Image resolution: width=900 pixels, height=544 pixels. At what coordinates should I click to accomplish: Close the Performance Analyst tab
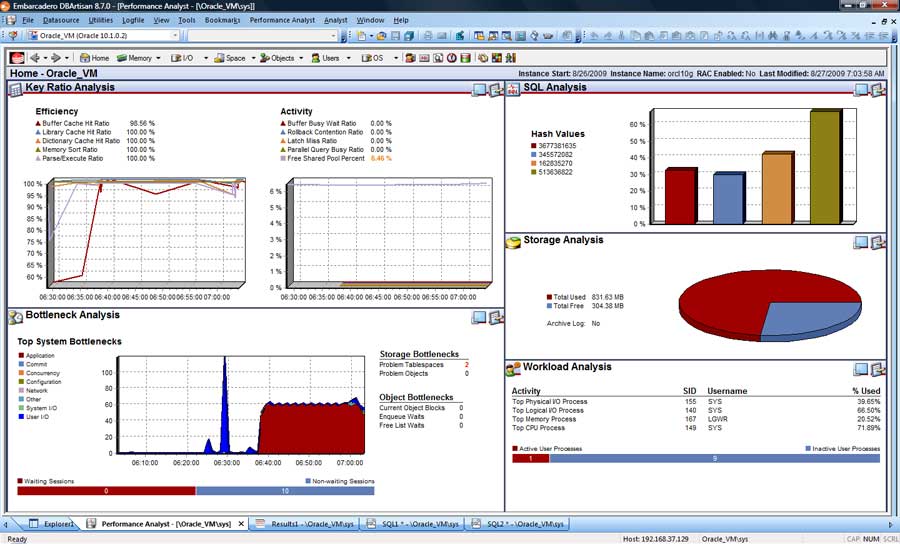pyautogui.click(x=241, y=524)
